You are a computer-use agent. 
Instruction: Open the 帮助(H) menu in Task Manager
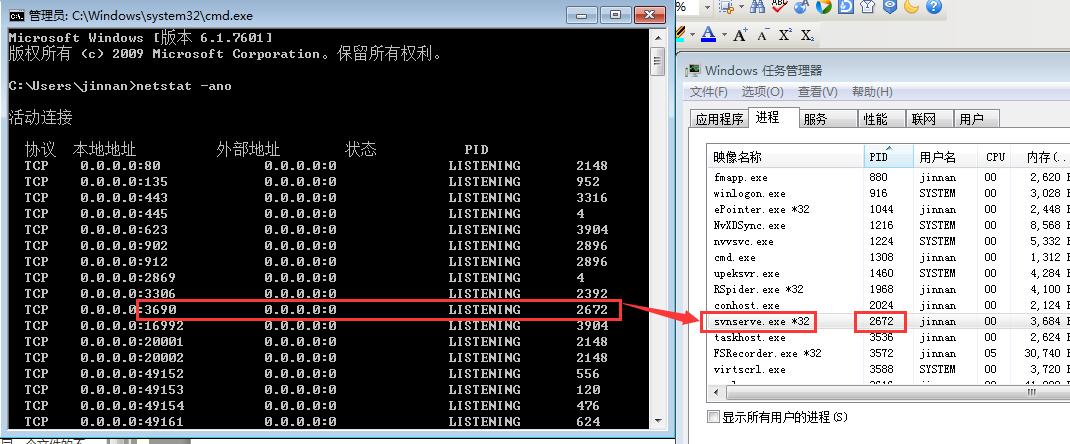coord(872,91)
